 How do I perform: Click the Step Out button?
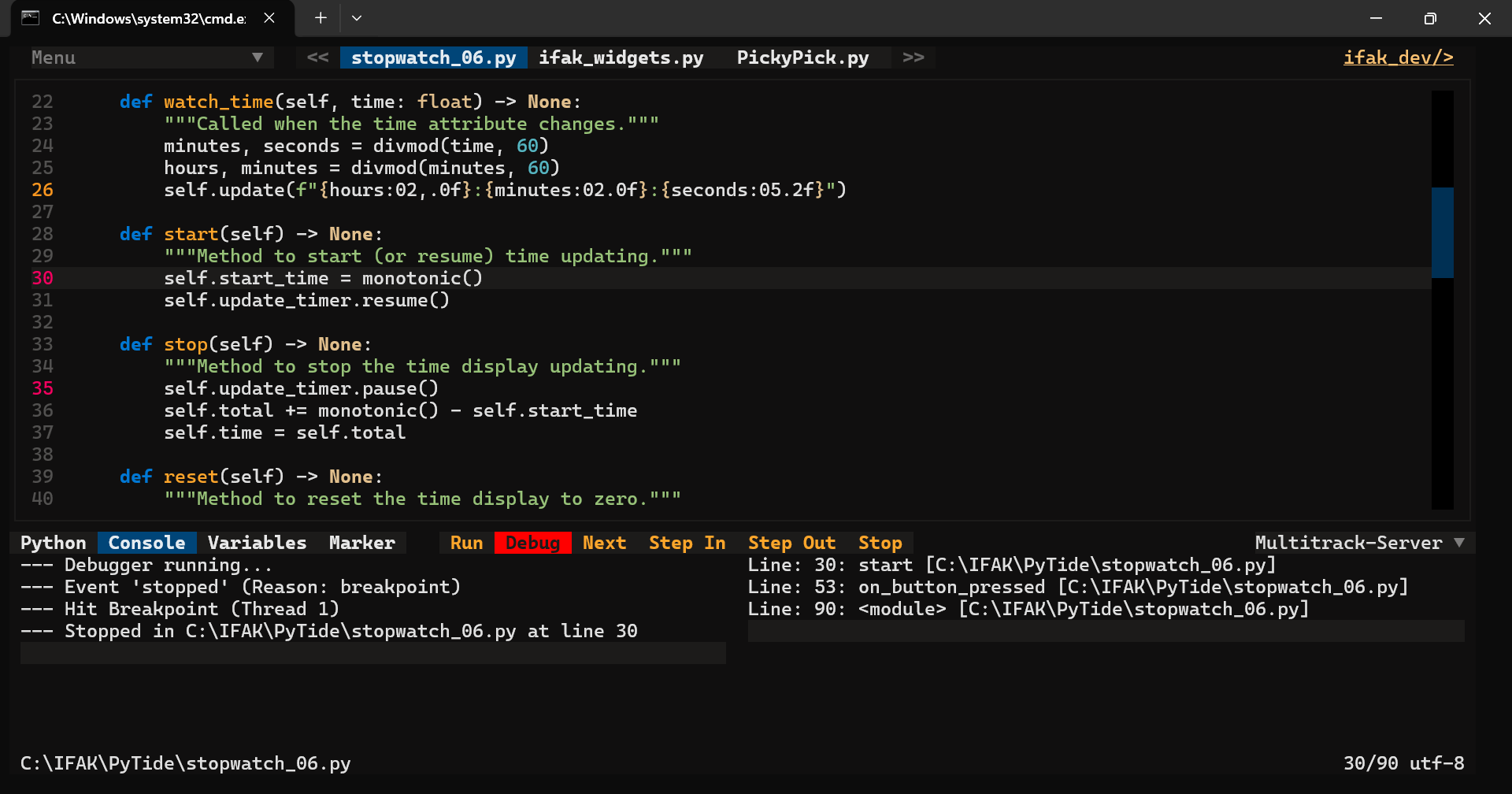(x=791, y=543)
